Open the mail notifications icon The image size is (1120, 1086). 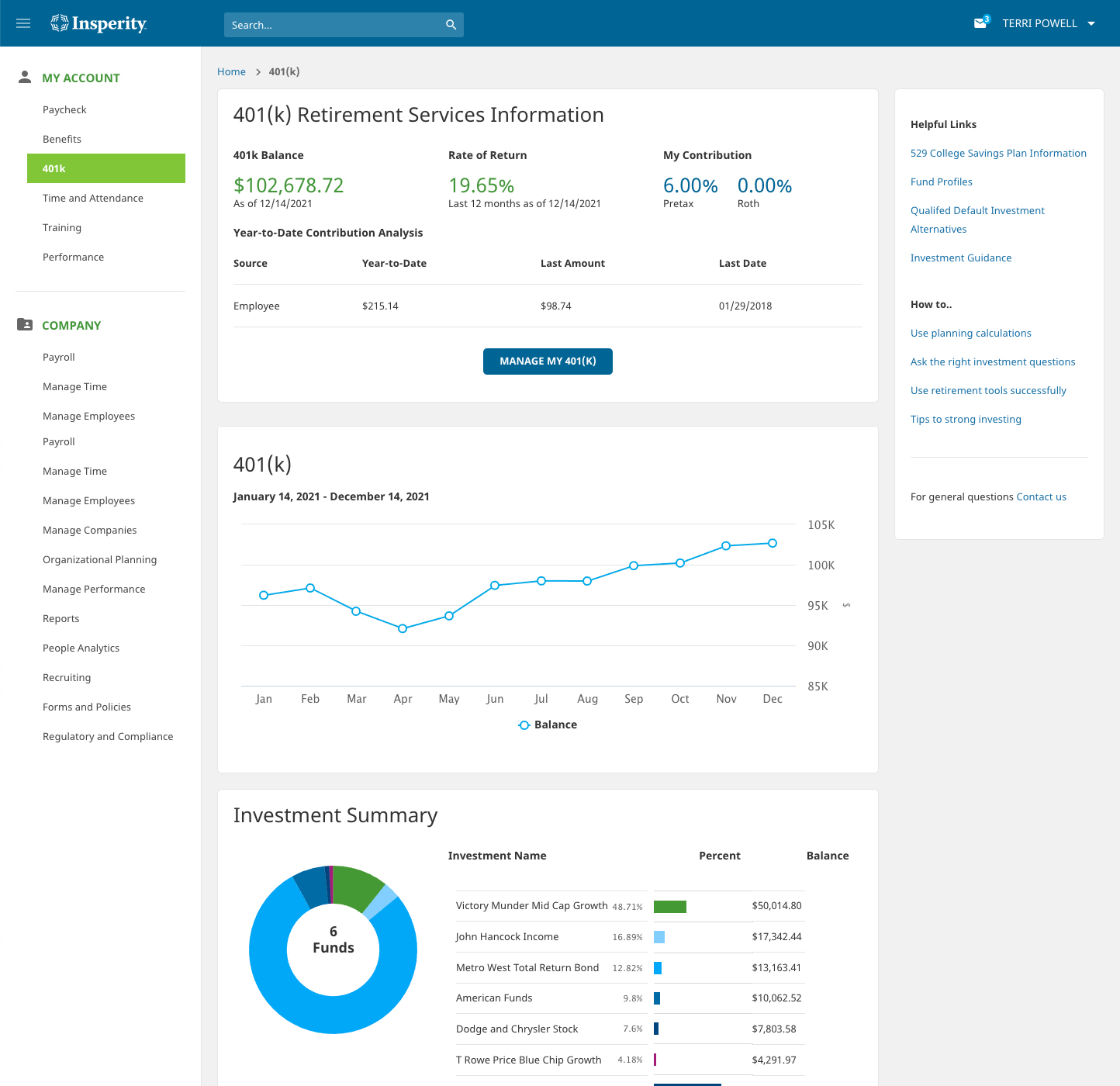980,23
